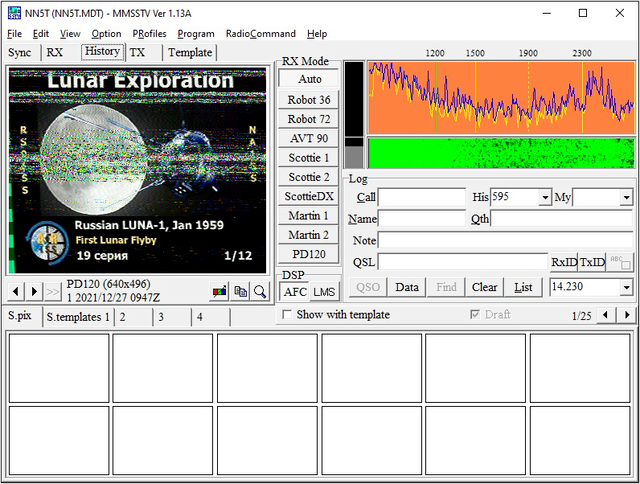The image size is (640, 484).
Task: Open the Edit menu
Action: click(x=41, y=33)
